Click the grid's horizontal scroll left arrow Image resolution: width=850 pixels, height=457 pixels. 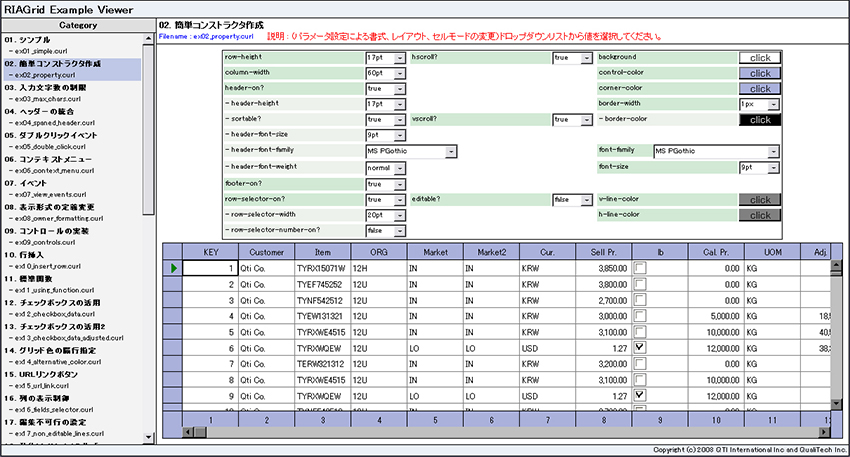[x=186, y=431]
